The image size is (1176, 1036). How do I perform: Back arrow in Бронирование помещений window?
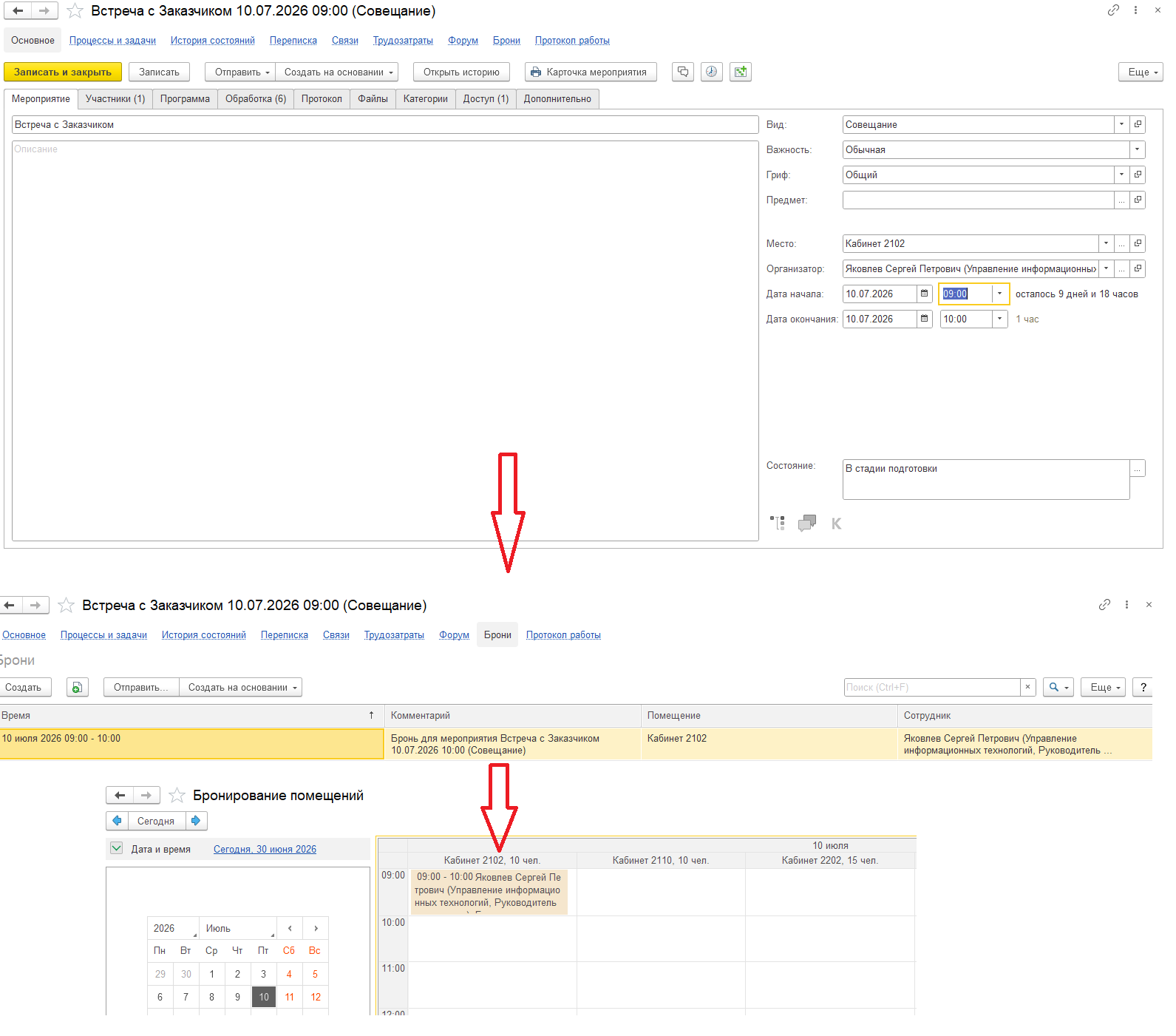tap(120, 796)
